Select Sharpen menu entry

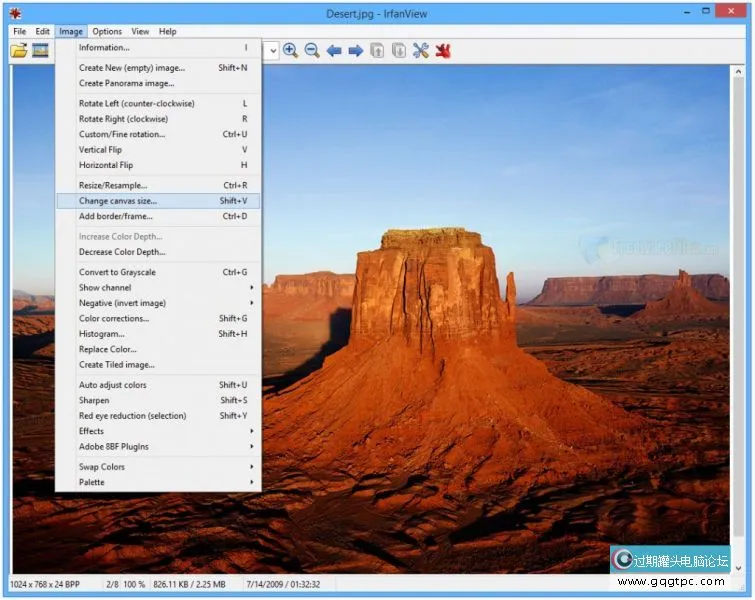pyautogui.click(x=158, y=400)
